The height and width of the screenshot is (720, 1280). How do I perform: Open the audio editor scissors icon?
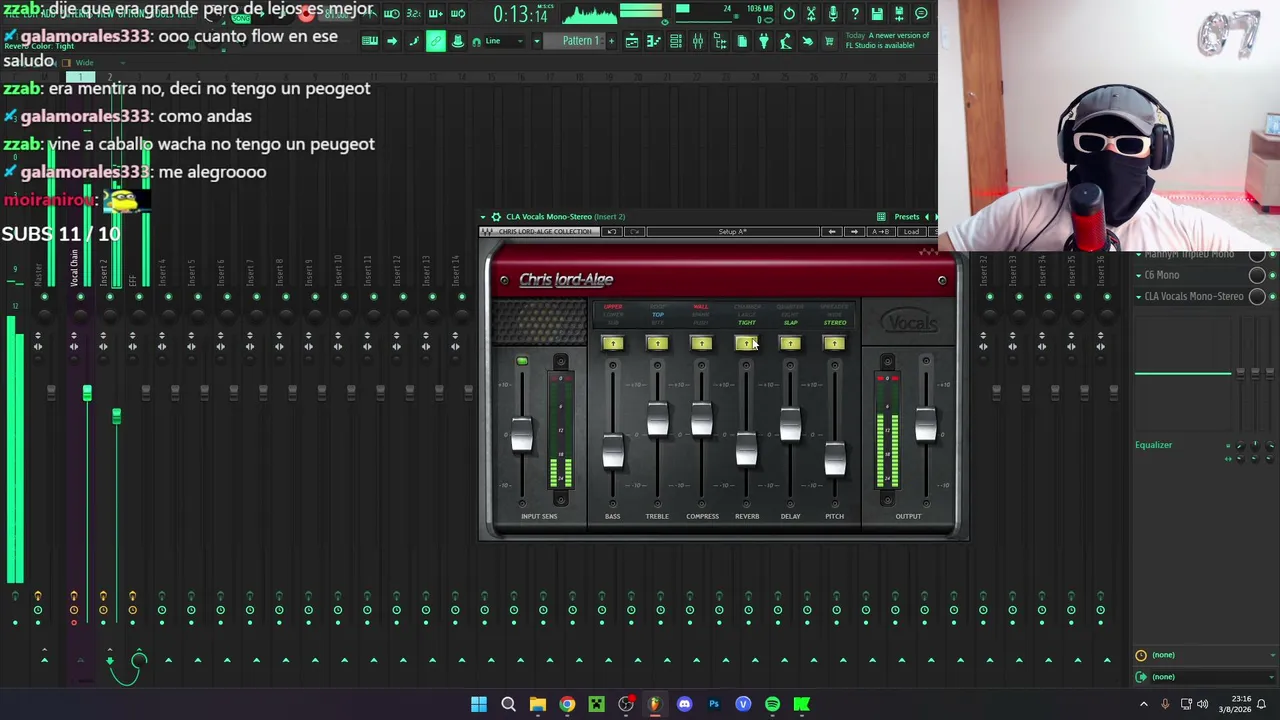click(811, 14)
